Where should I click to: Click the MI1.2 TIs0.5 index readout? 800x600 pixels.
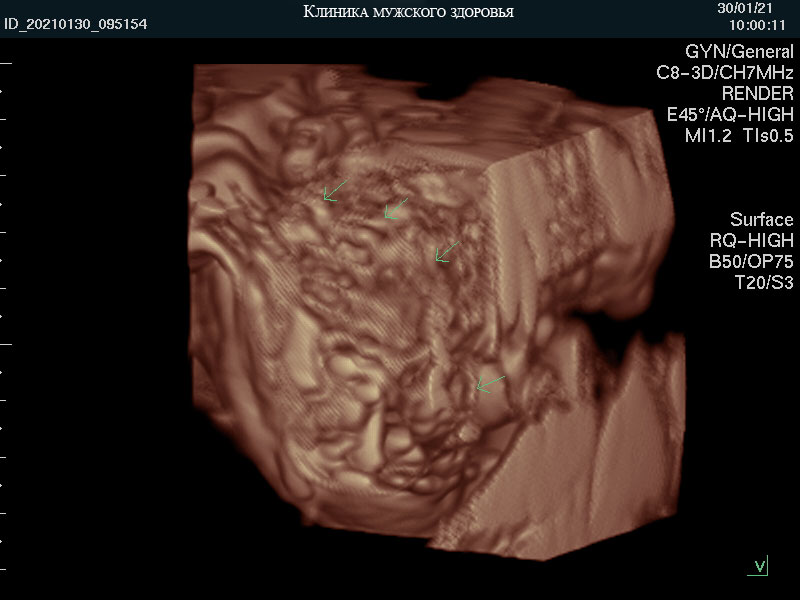click(x=738, y=136)
